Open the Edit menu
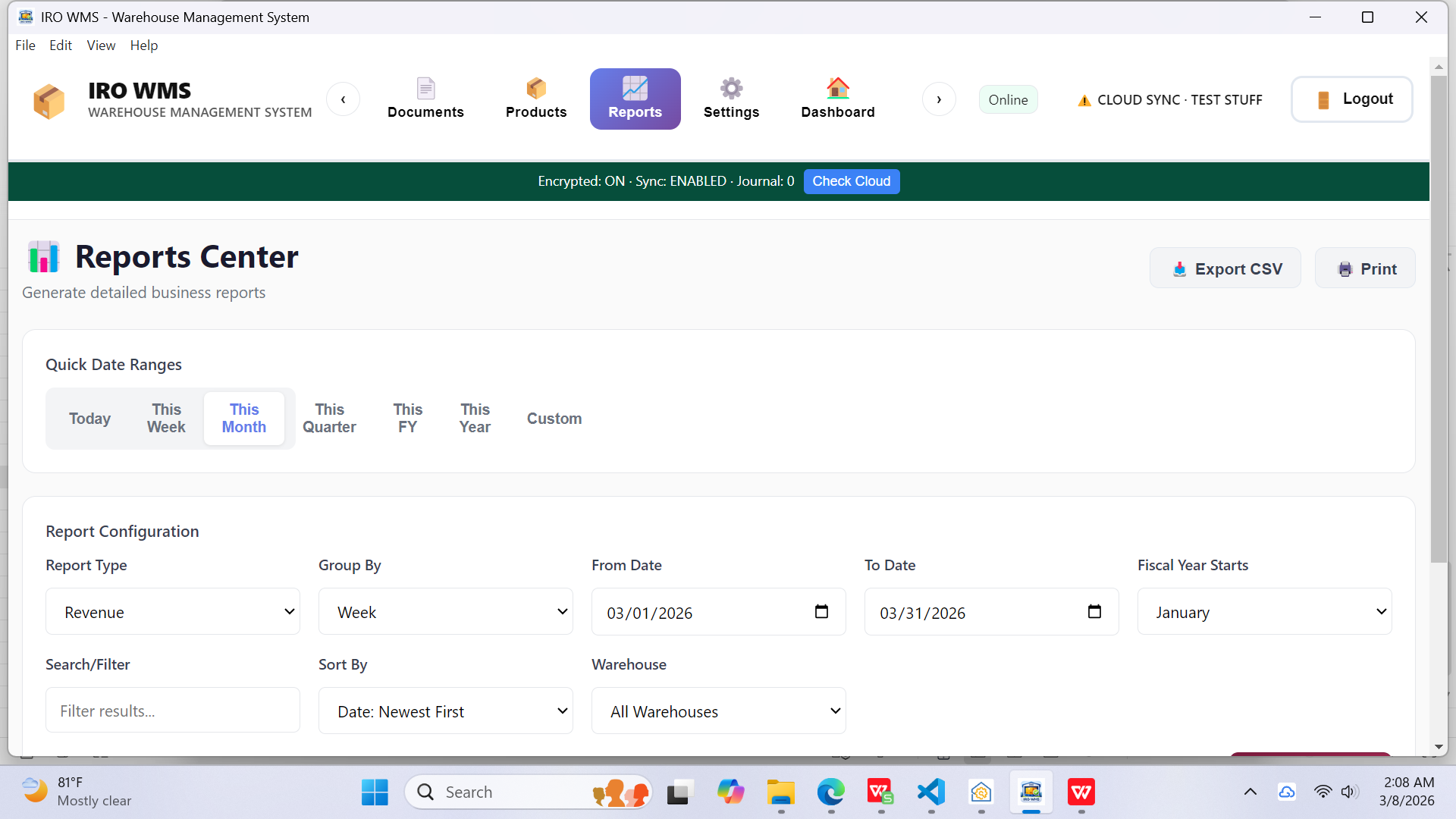 61,45
